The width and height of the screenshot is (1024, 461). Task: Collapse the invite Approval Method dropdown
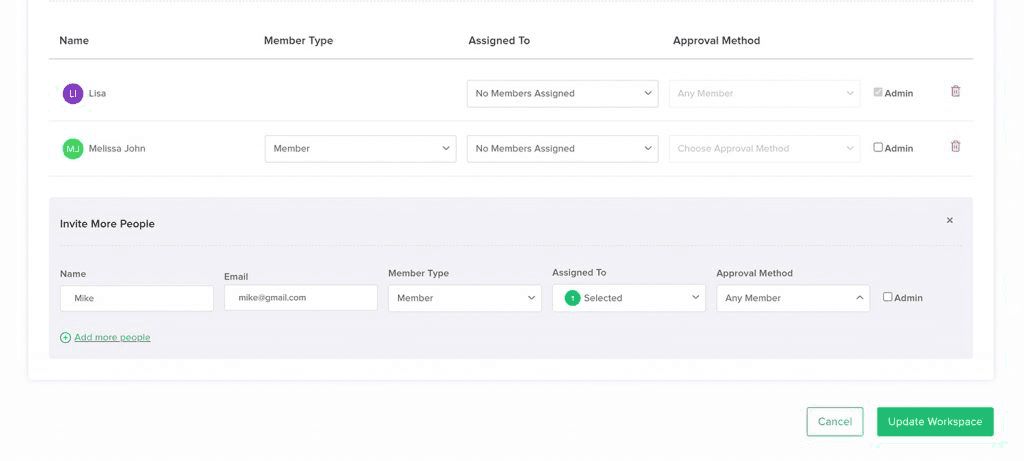tap(793, 298)
